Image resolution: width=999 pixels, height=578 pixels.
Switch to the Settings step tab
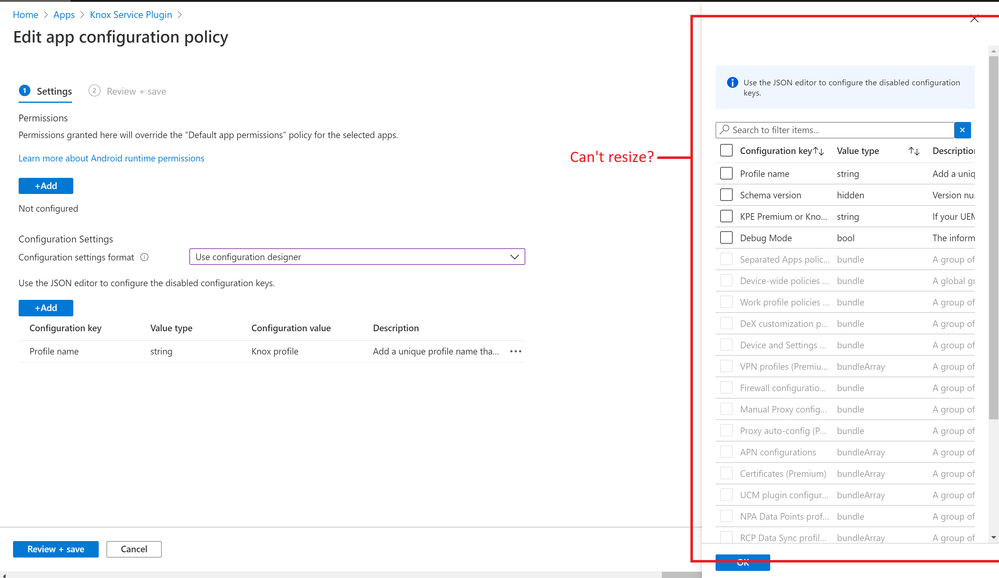(x=45, y=91)
